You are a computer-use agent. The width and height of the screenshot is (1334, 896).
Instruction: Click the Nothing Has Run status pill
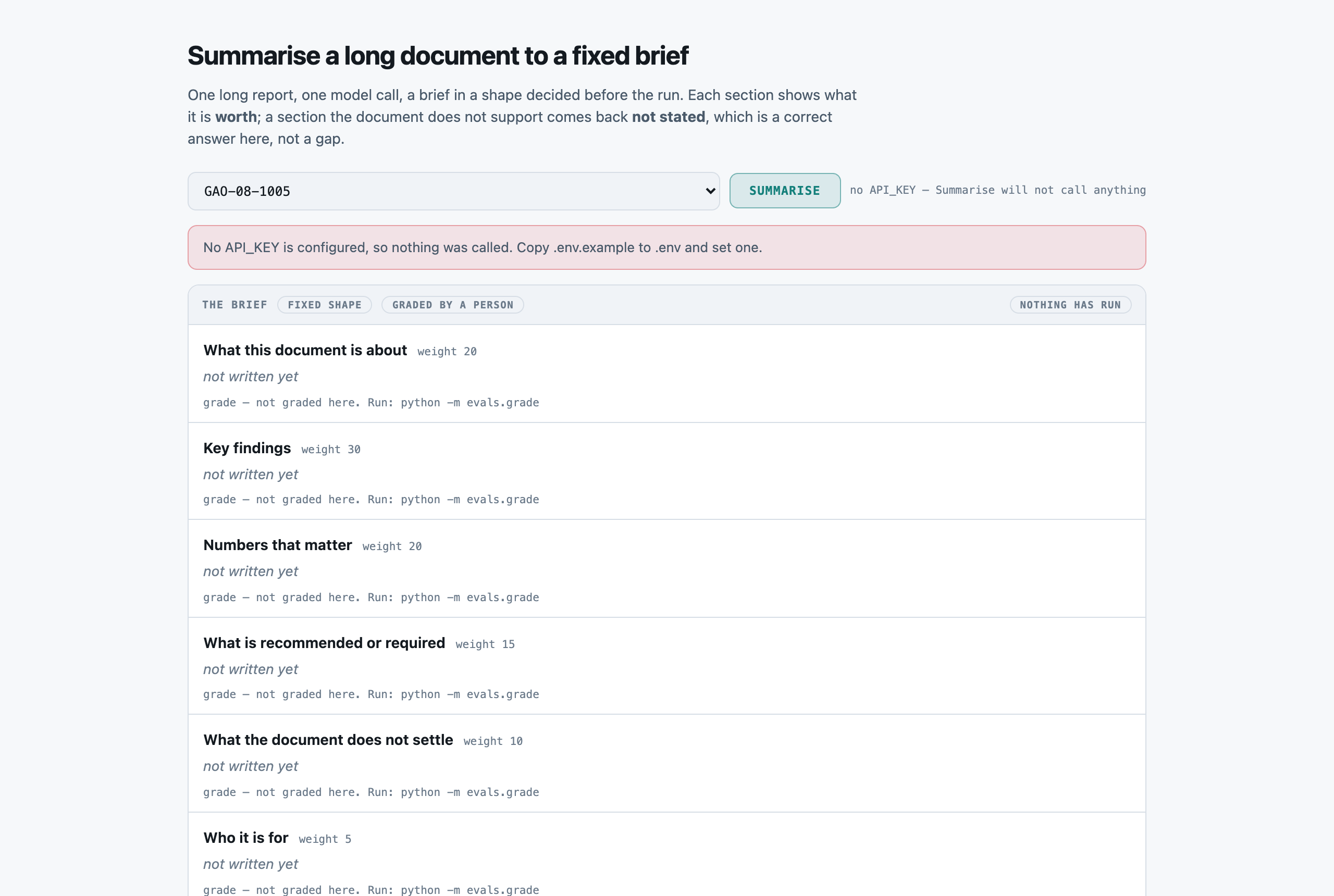point(1070,305)
